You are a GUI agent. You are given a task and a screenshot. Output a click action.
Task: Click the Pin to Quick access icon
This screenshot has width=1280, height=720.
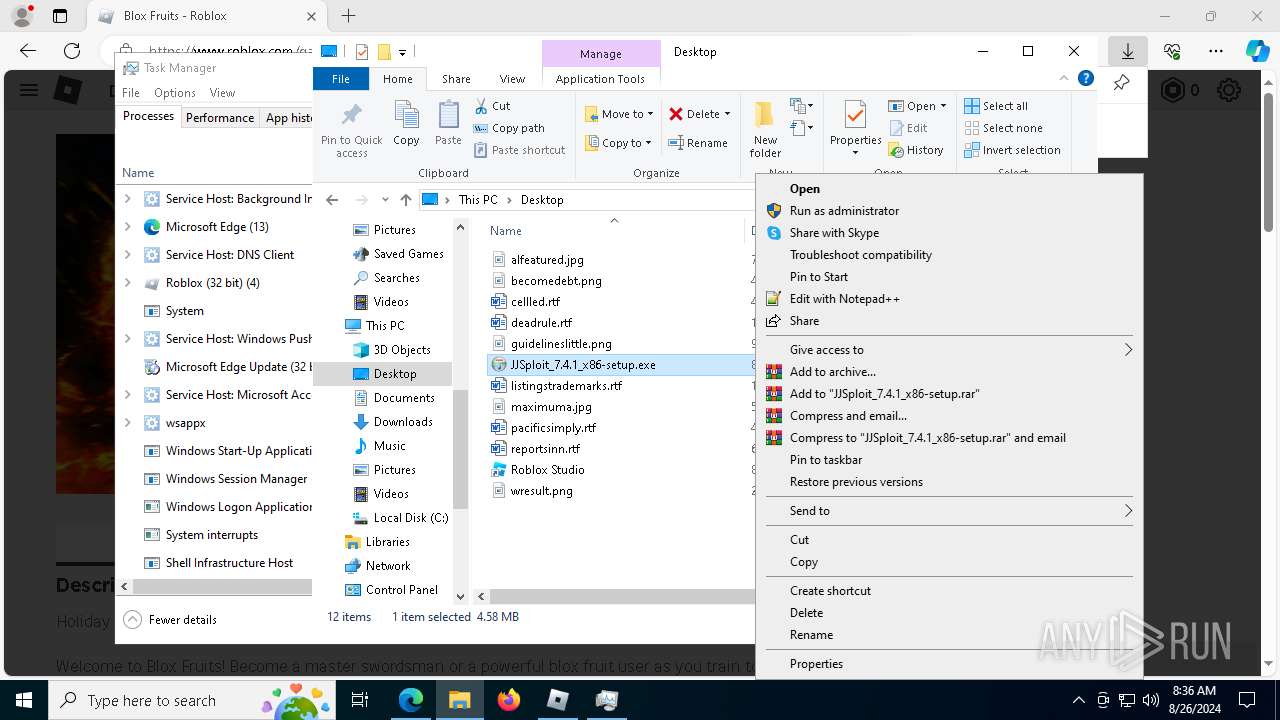351,114
